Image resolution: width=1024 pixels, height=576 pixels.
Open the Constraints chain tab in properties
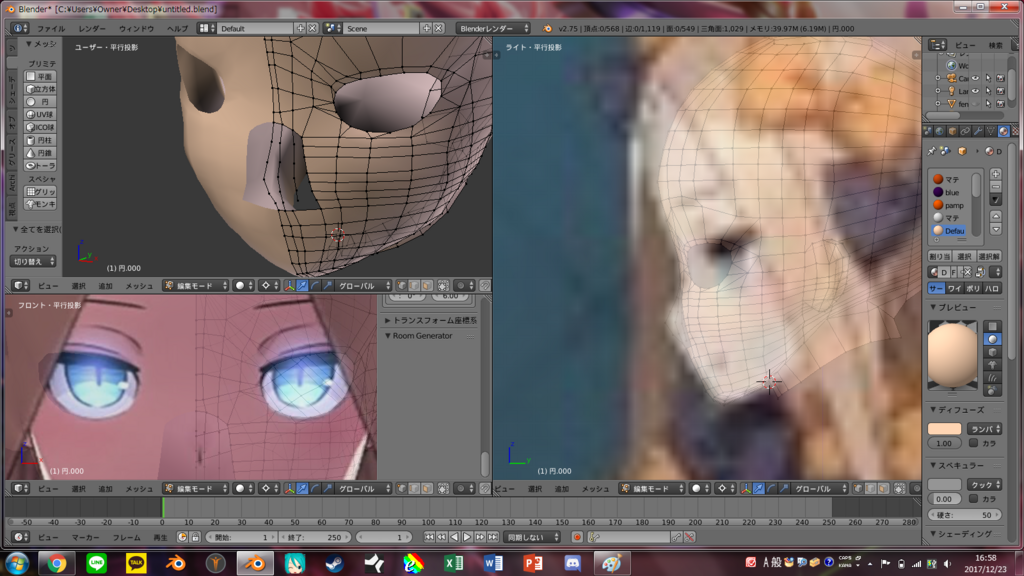pos(965,131)
